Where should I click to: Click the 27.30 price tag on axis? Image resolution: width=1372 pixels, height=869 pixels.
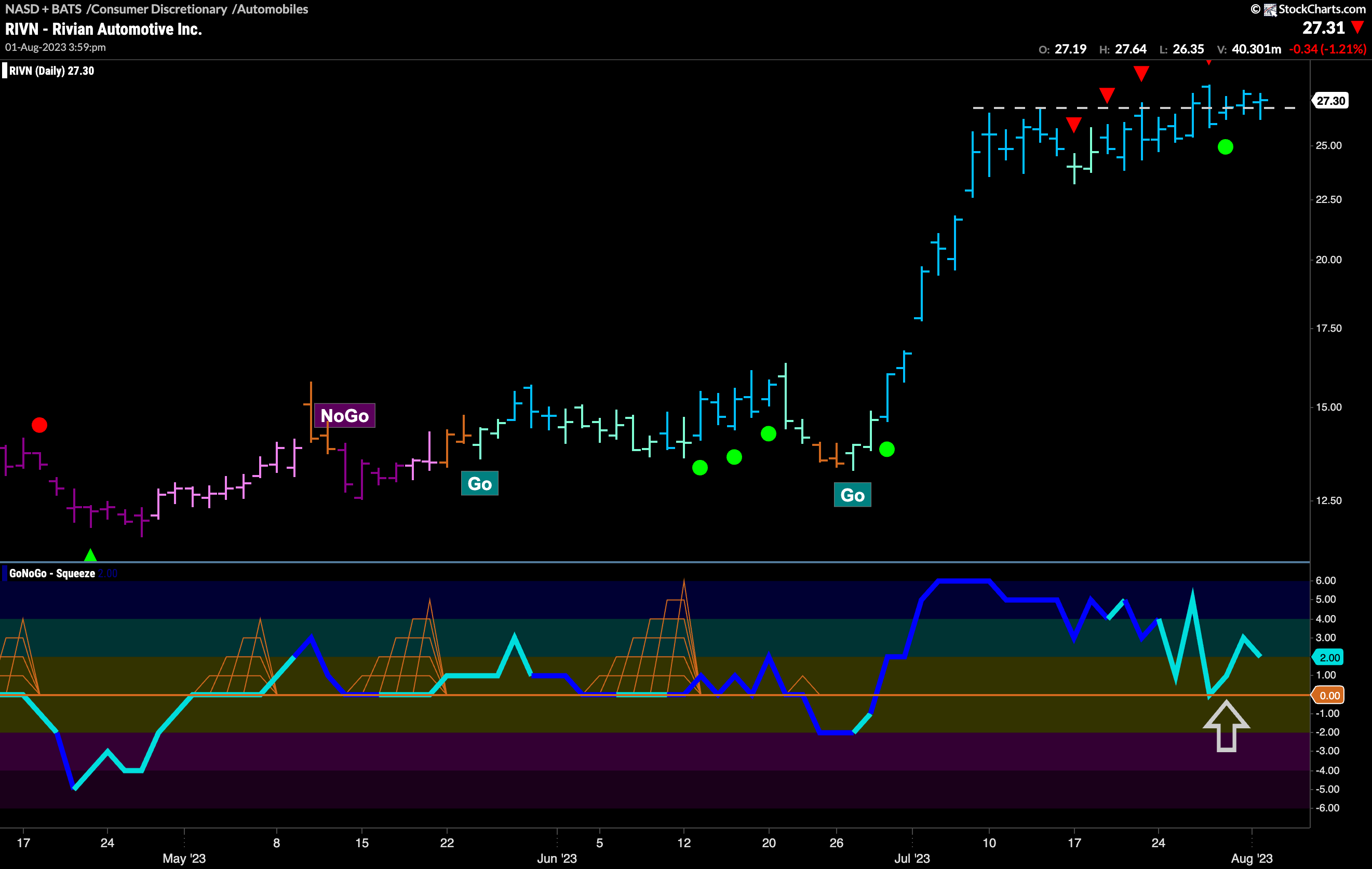[1330, 101]
